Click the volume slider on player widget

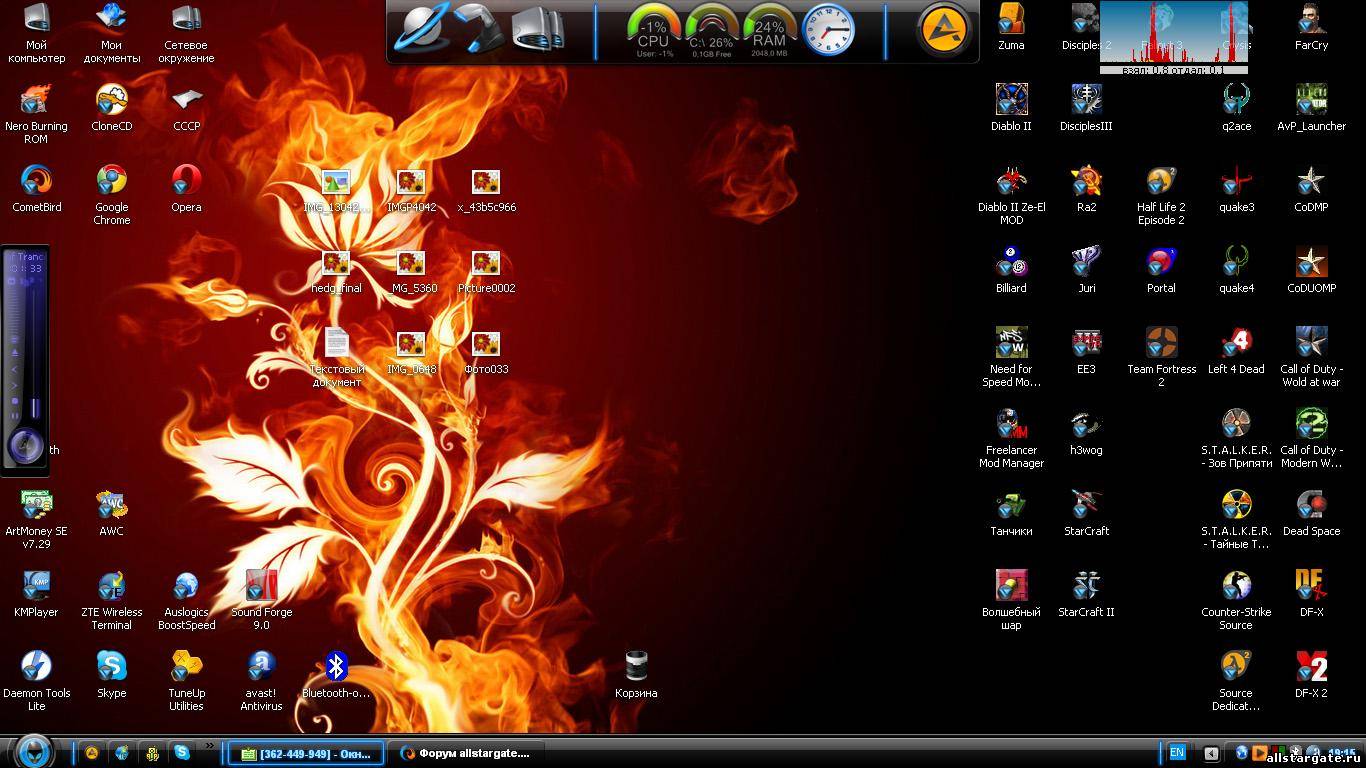click(x=35, y=350)
